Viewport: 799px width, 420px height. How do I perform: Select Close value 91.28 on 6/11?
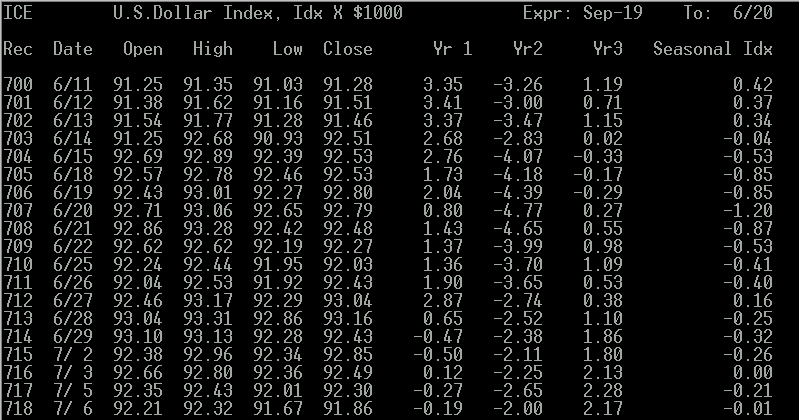[348, 84]
